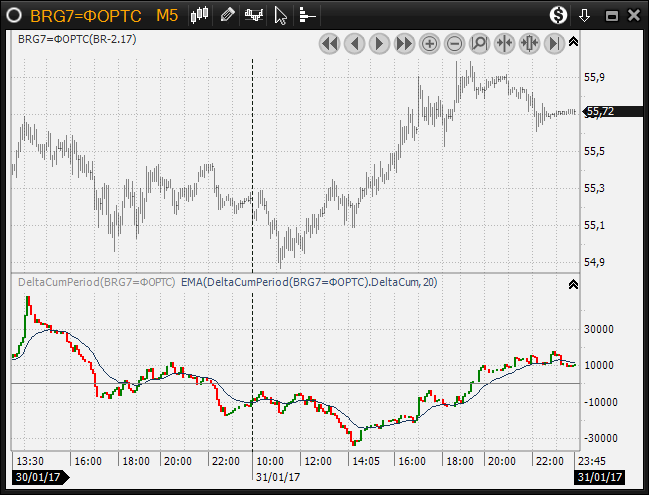The height and width of the screenshot is (495, 649).
Task: Click the zoom out minus button
Action: click(455, 43)
